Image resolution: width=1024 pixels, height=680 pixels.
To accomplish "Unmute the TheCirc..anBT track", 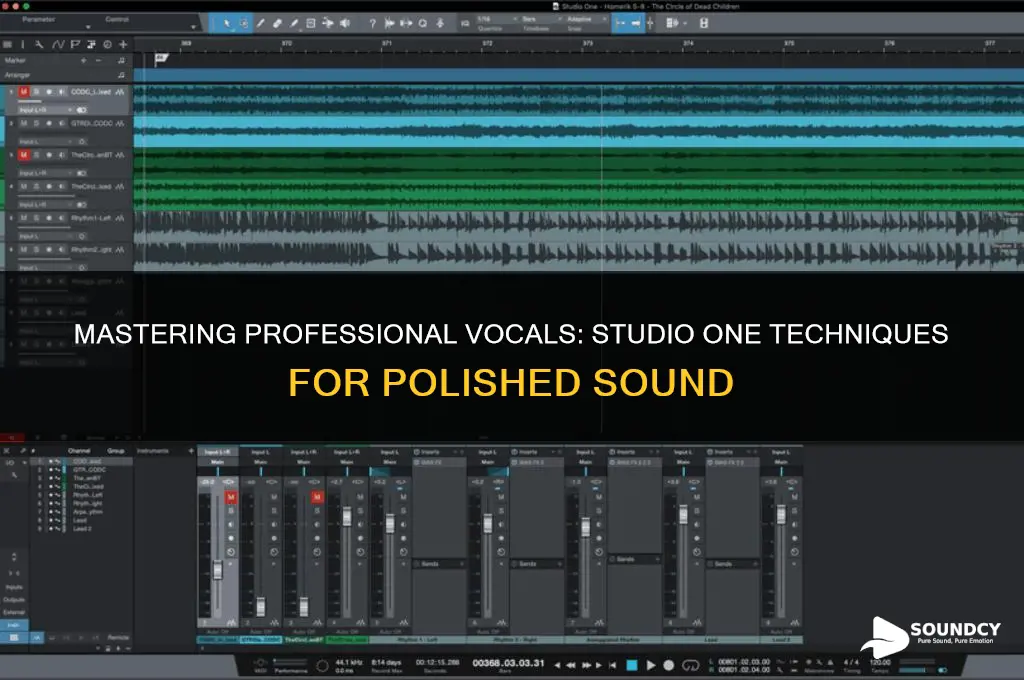I will [24, 155].
